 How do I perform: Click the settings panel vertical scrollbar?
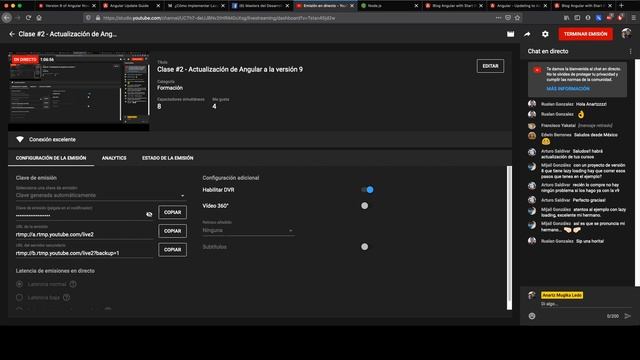[x=509, y=238]
